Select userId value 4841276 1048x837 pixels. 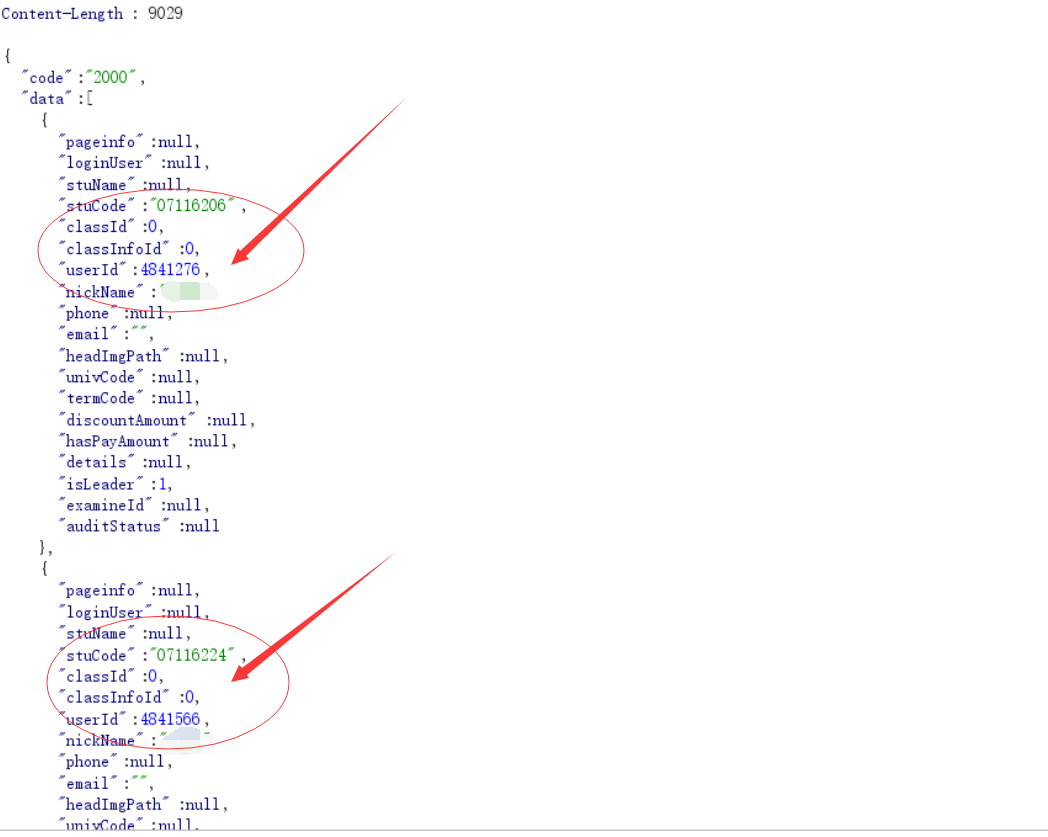click(170, 269)
